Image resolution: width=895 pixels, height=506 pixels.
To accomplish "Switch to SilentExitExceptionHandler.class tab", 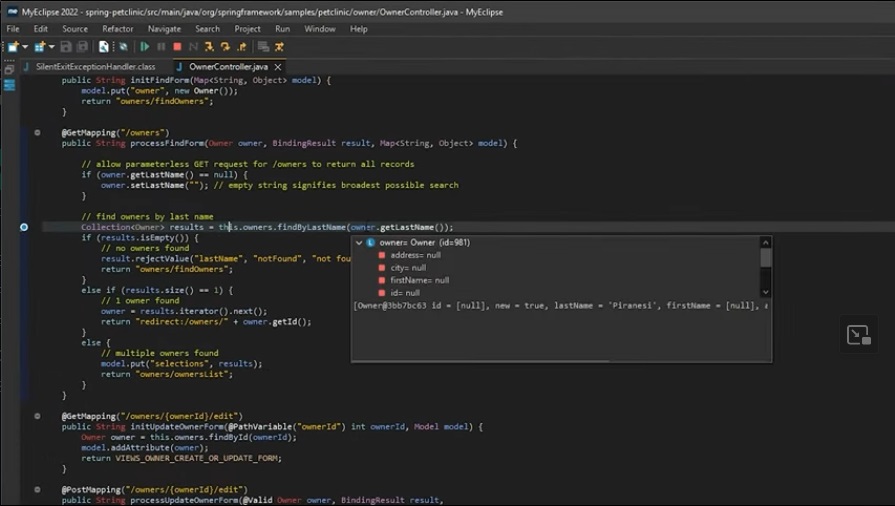I will (x=94, y=66).
